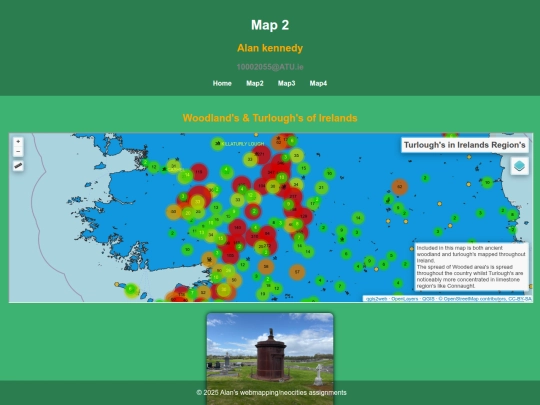The height and width of the screenshot is (405, 540).
Task: Click the red cluster marker labeled 271
Action: pos(261,154)
